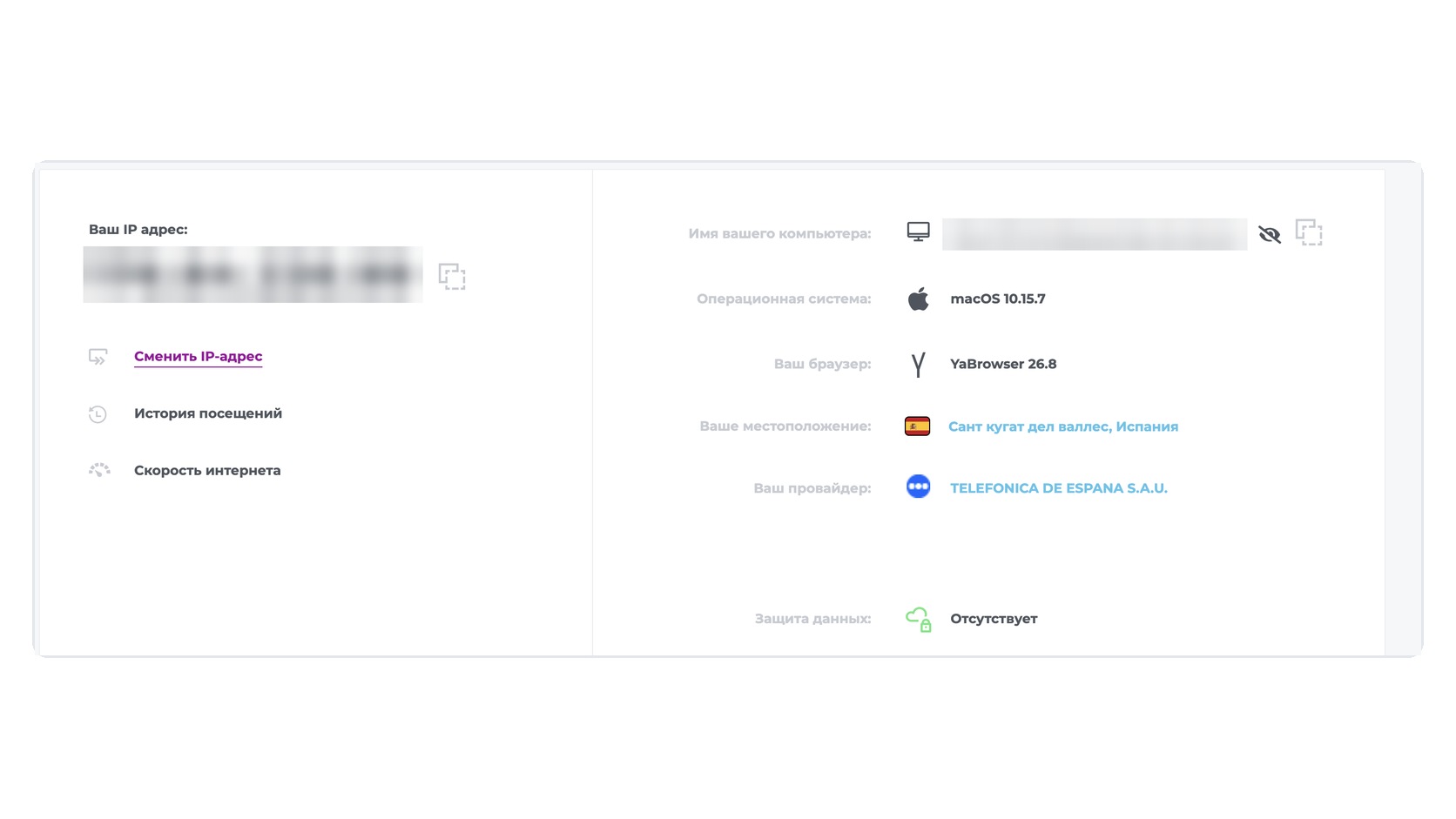Click the Telefonica provider icon
Viewport: 1456px width, 819px height.
tap(918, 487)
